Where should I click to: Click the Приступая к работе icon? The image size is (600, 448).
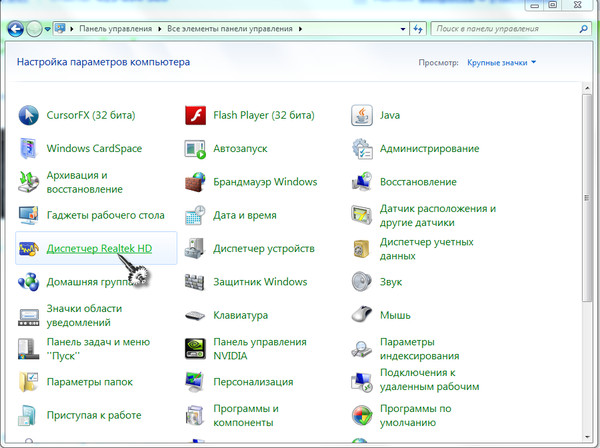pyautogui.click(x=28, y=415)
